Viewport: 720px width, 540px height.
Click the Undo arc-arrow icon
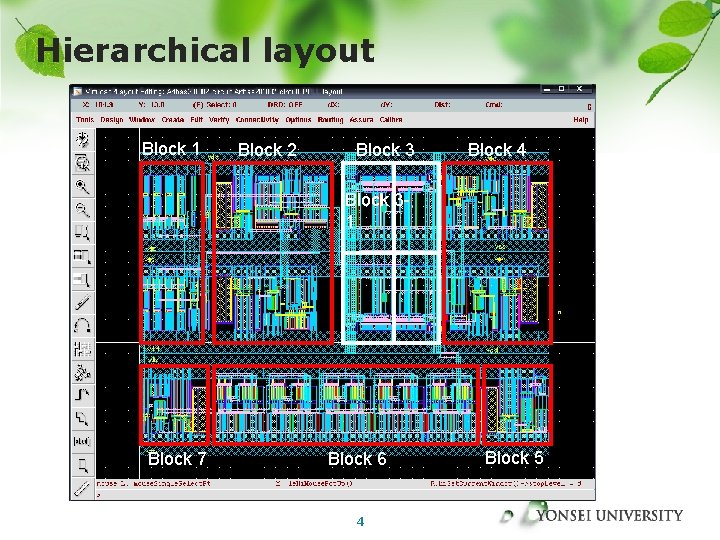[x=83, y=326]
